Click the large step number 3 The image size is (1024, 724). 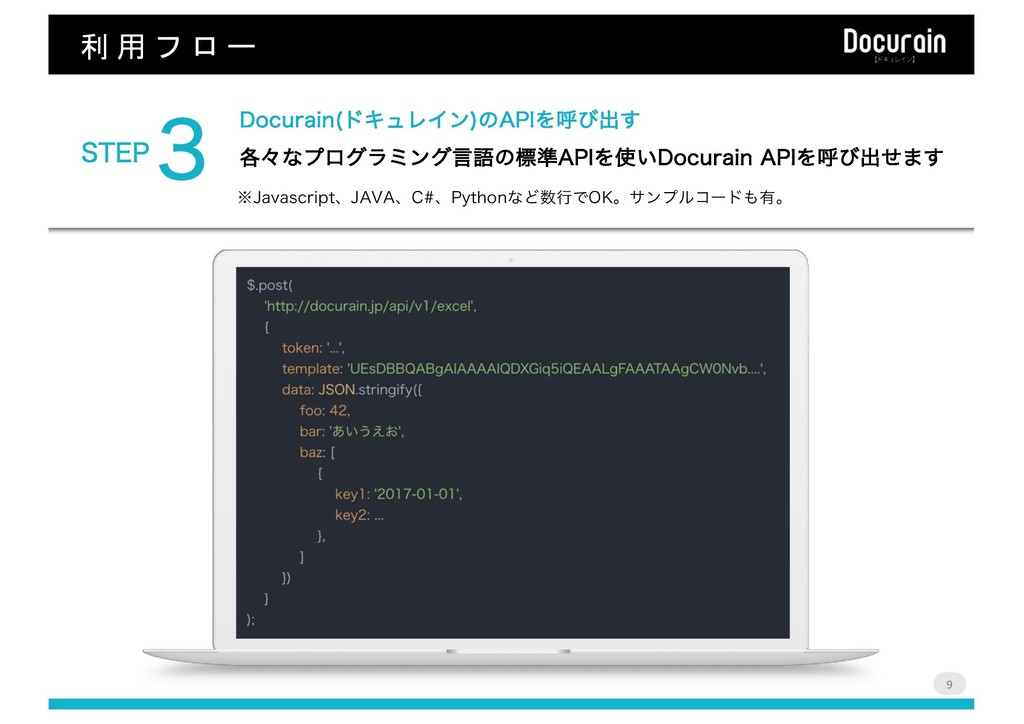(x=182, y=148)
